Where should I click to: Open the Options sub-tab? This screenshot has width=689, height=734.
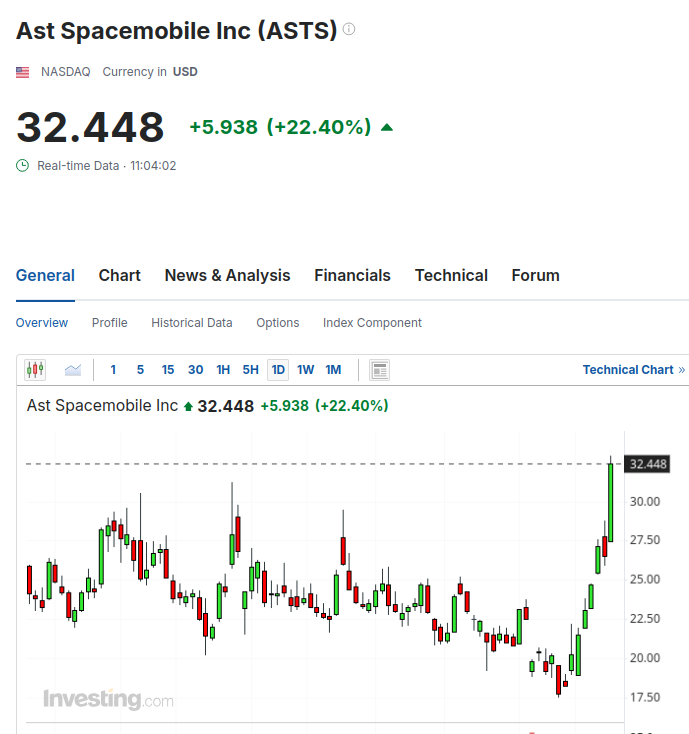point(278,323)
